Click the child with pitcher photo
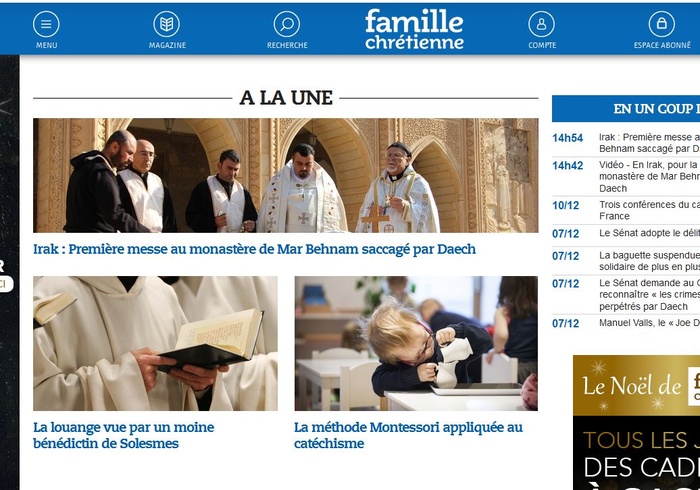700x490 pixels. pos(416,343)
